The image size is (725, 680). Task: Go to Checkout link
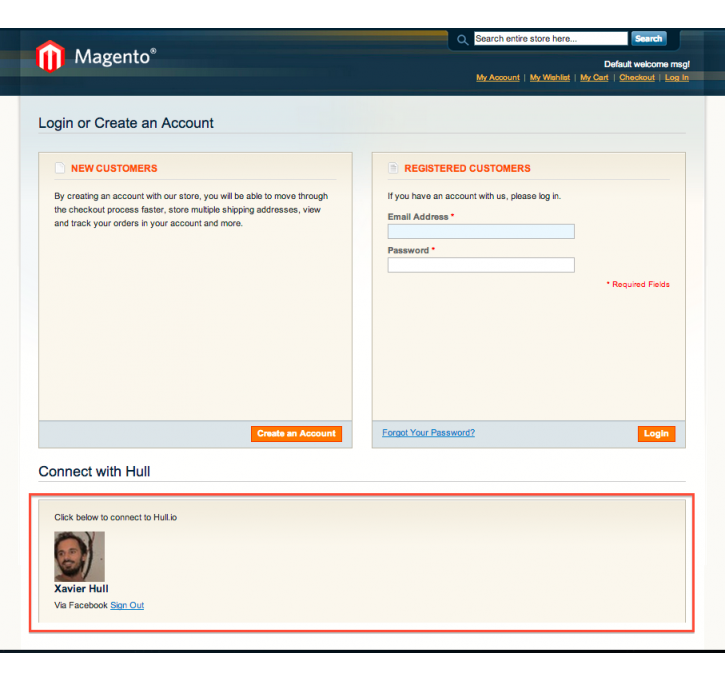[637, 78]
